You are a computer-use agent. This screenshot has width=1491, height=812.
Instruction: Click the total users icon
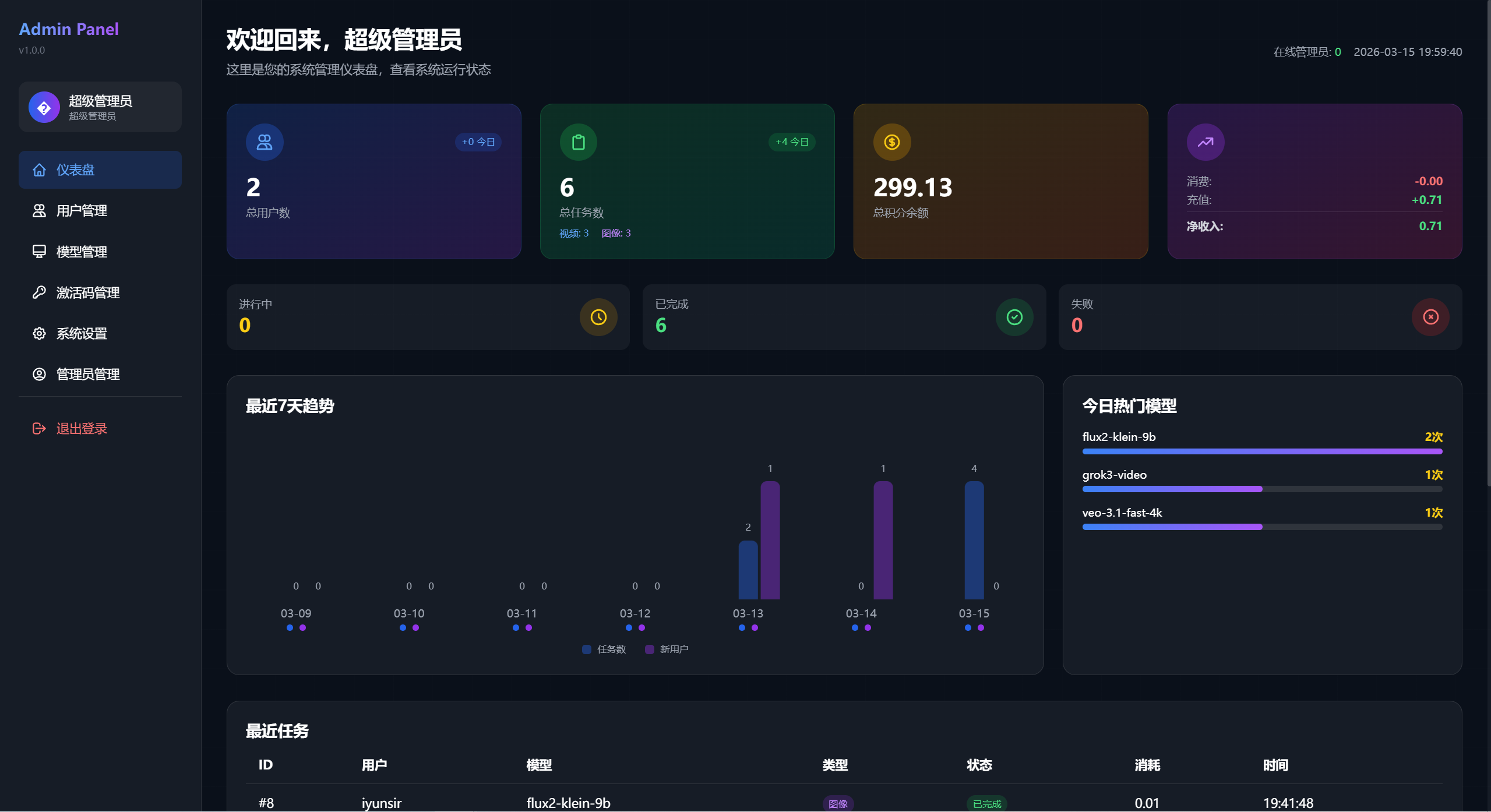[265, 142]
